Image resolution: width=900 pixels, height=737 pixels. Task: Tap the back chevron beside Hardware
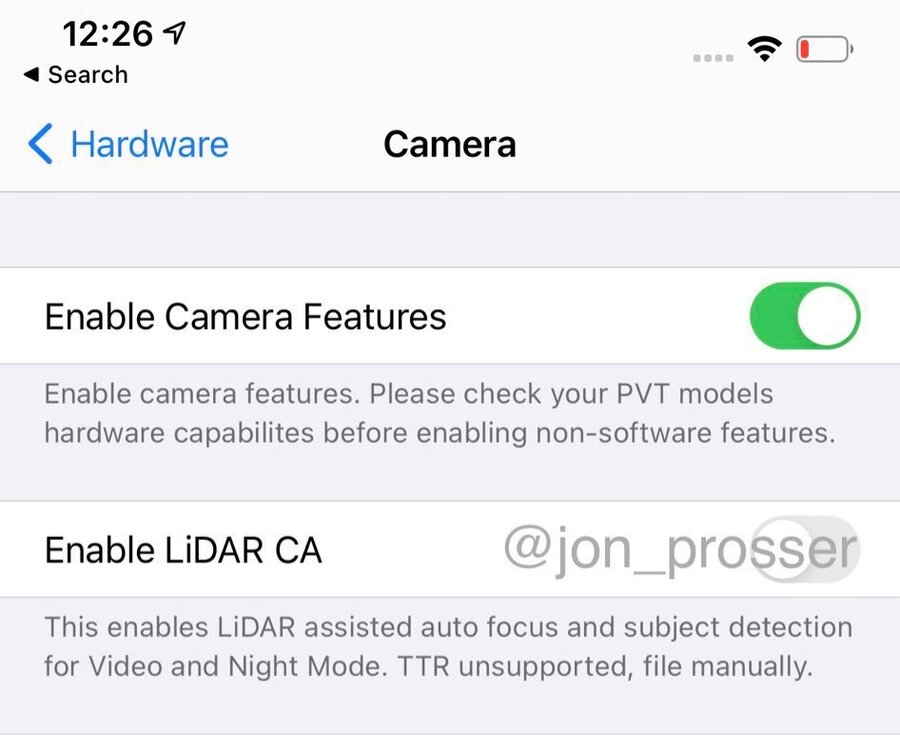(40, 143)
